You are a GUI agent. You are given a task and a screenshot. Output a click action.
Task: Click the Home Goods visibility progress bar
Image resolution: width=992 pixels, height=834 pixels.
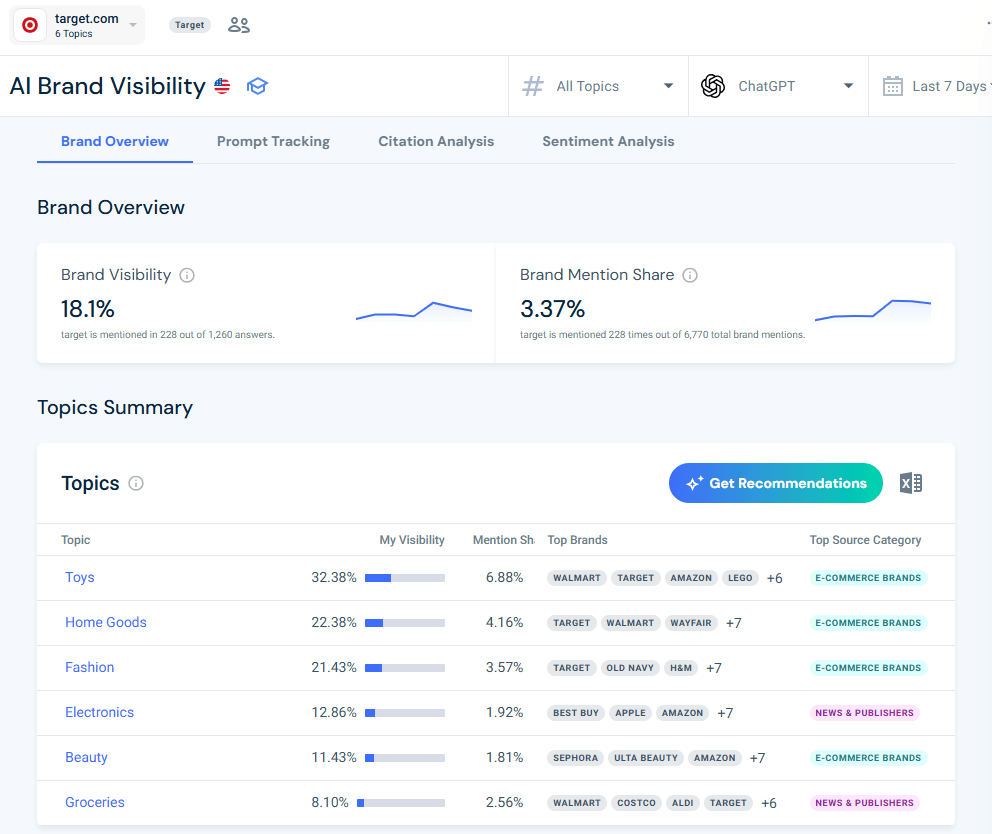[x=405, y=623]
